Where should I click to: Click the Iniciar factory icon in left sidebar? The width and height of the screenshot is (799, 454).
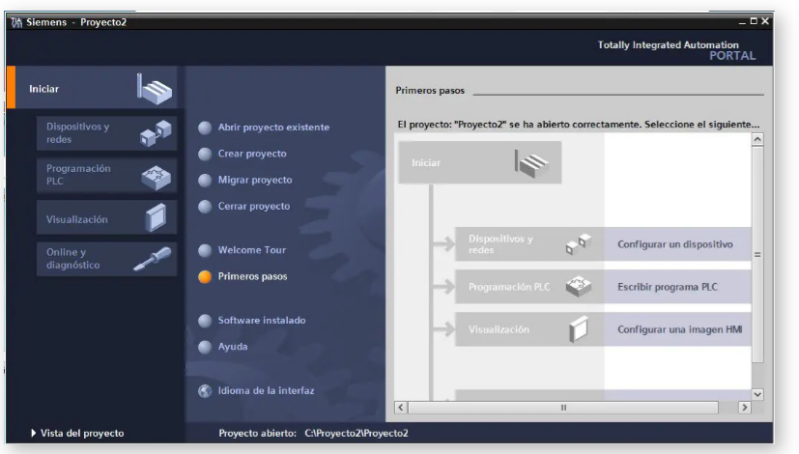[154, 89]
